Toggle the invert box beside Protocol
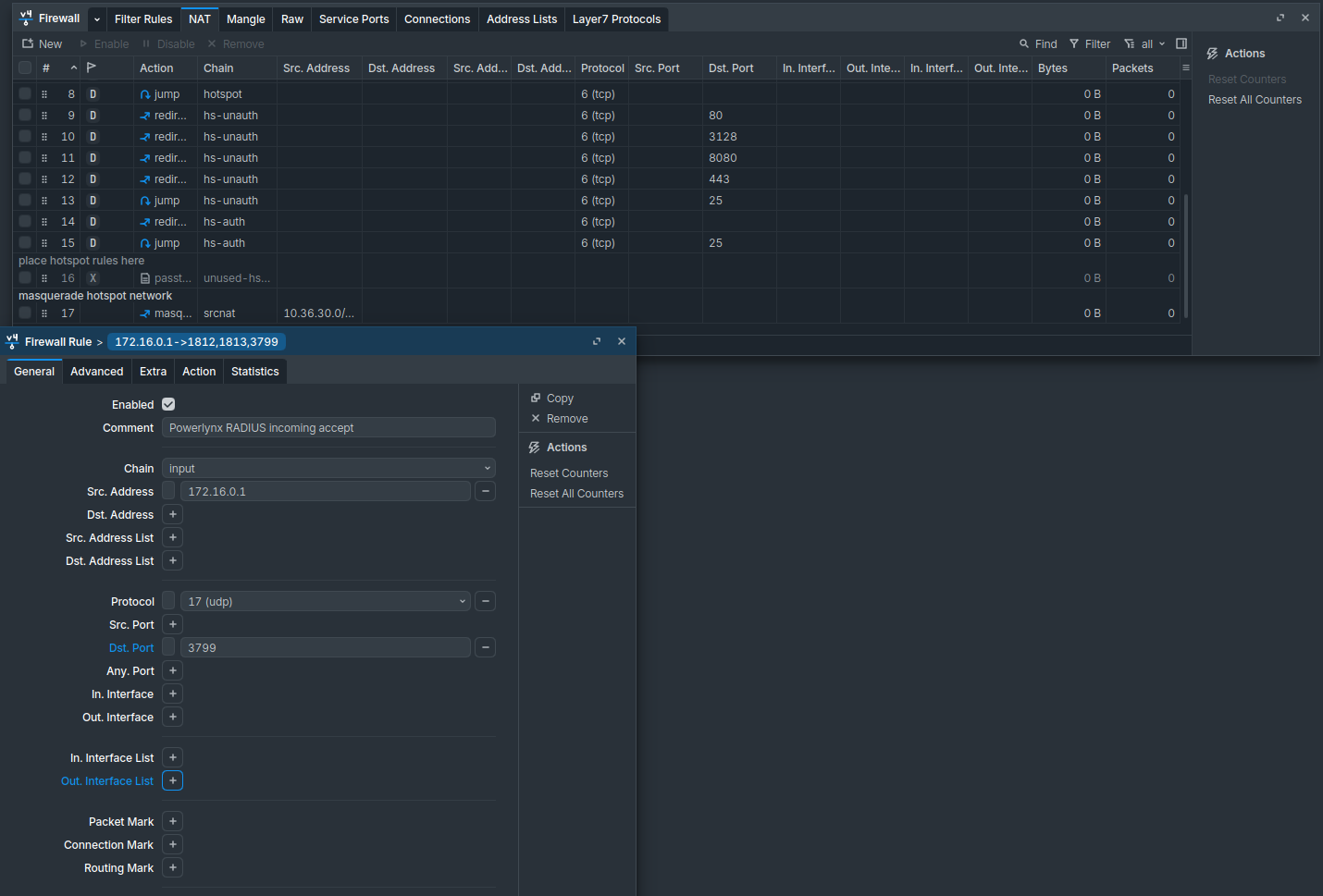 coord(168,601)
